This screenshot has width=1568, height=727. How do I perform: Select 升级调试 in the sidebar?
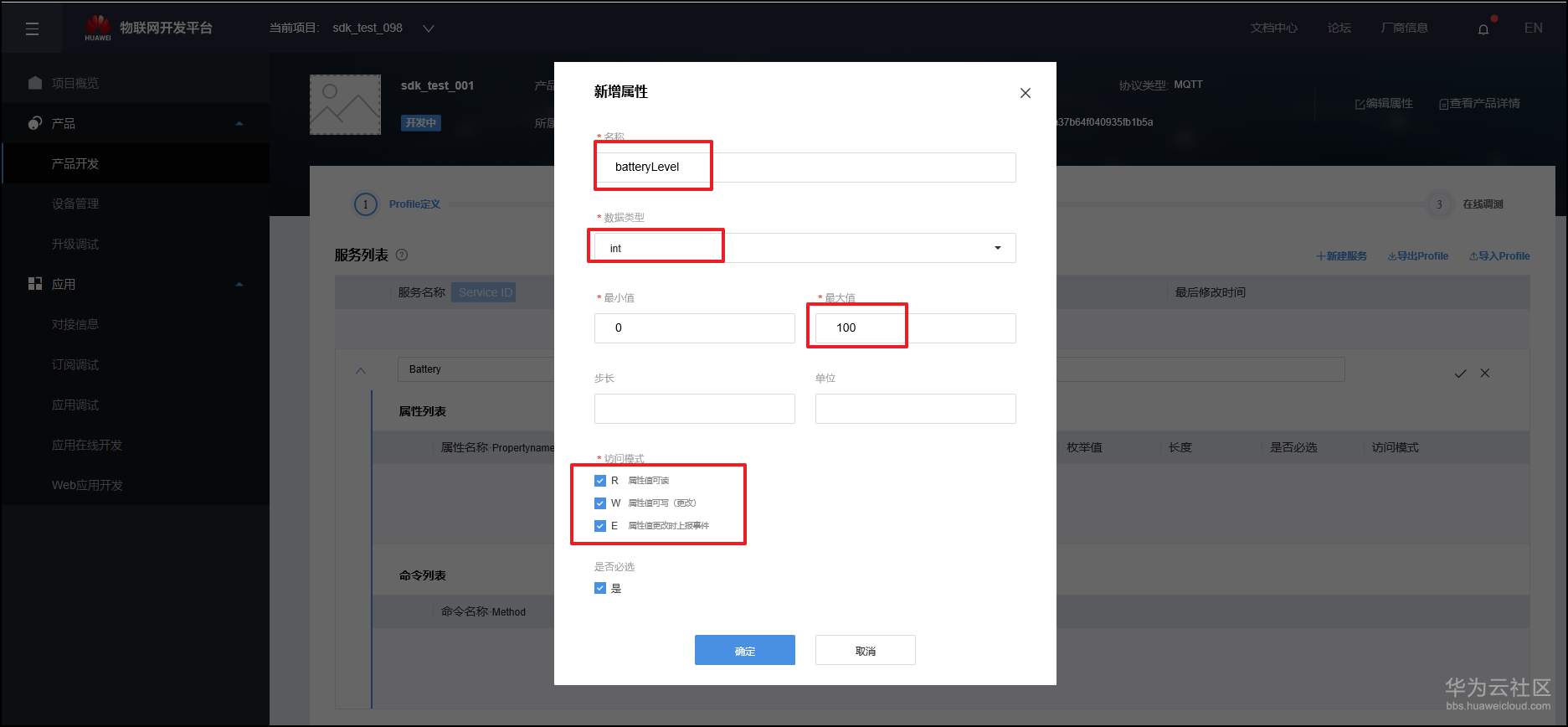(x=75, y=244)
